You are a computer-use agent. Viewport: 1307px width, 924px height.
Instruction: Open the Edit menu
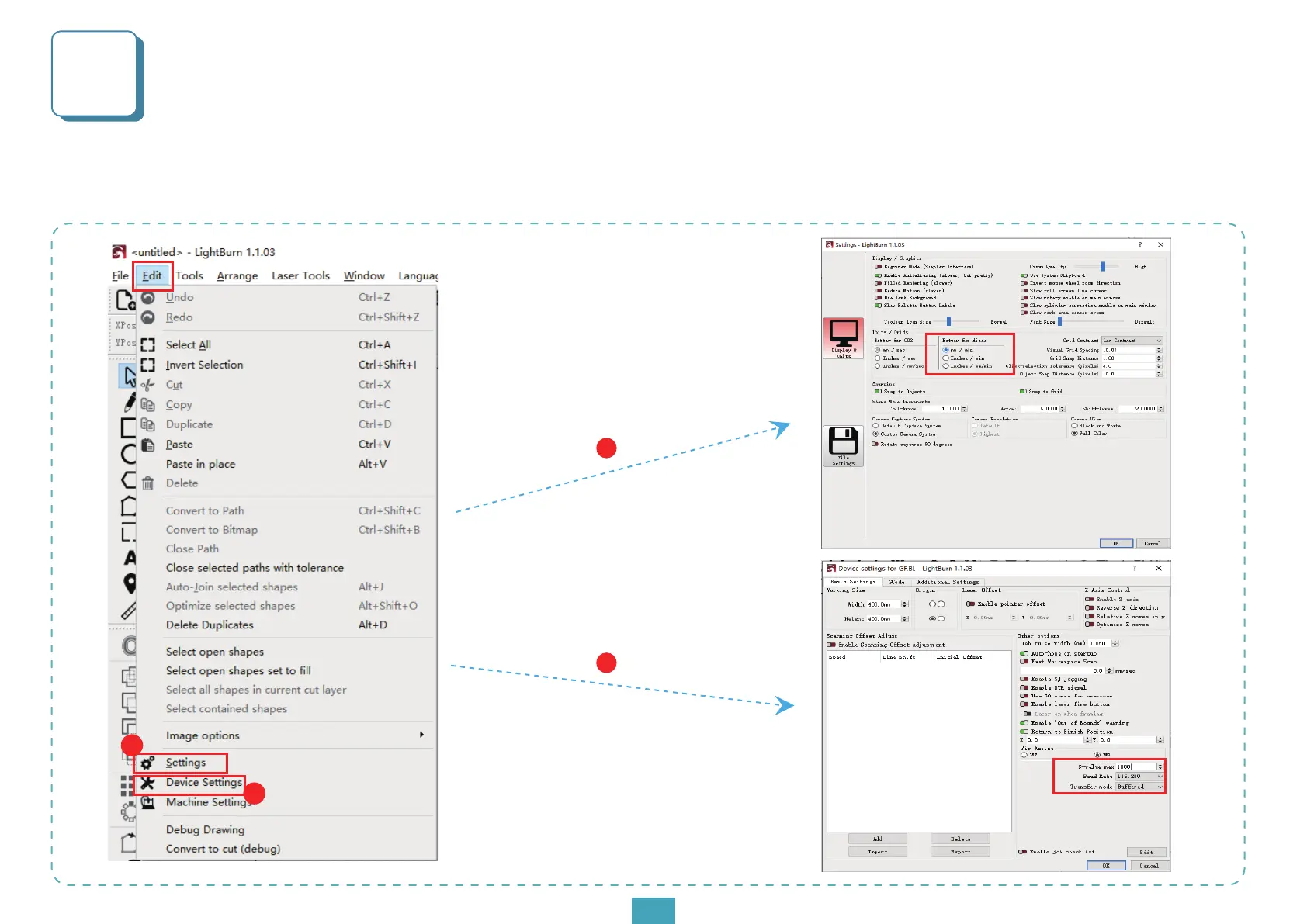coord(152,275)
